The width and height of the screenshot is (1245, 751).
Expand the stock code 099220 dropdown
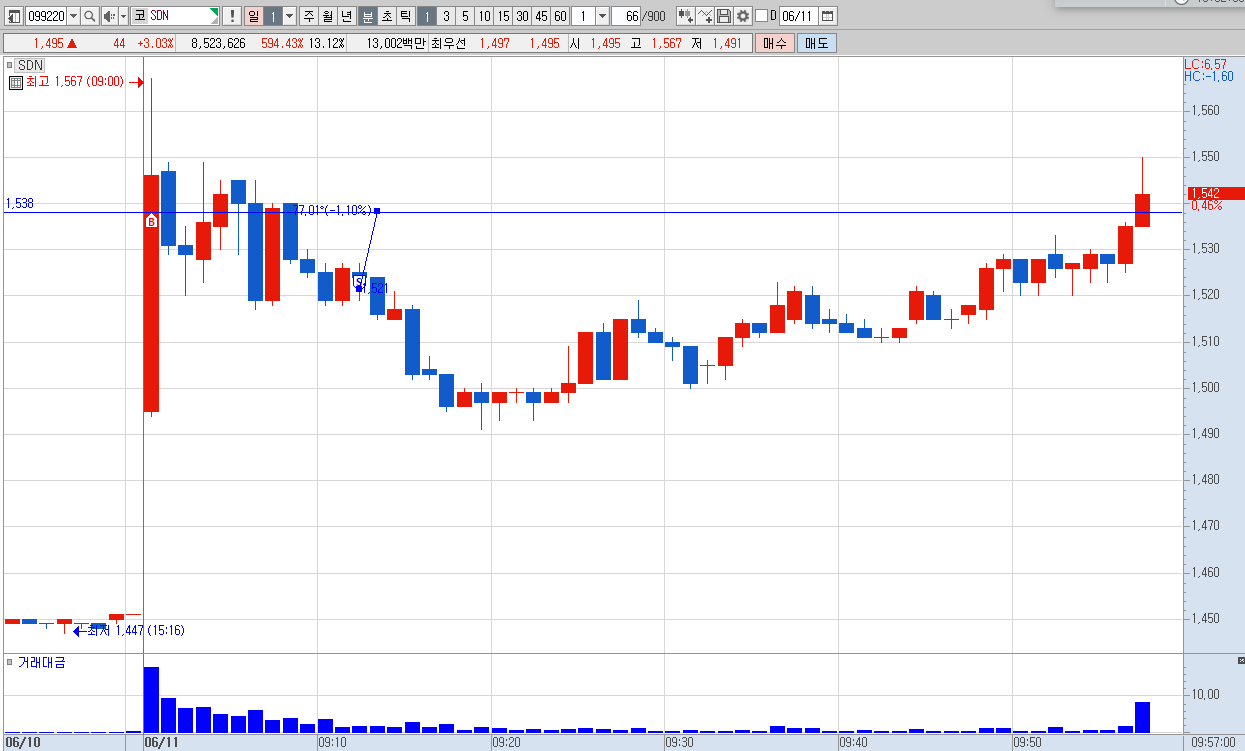[x=73, y=16]
